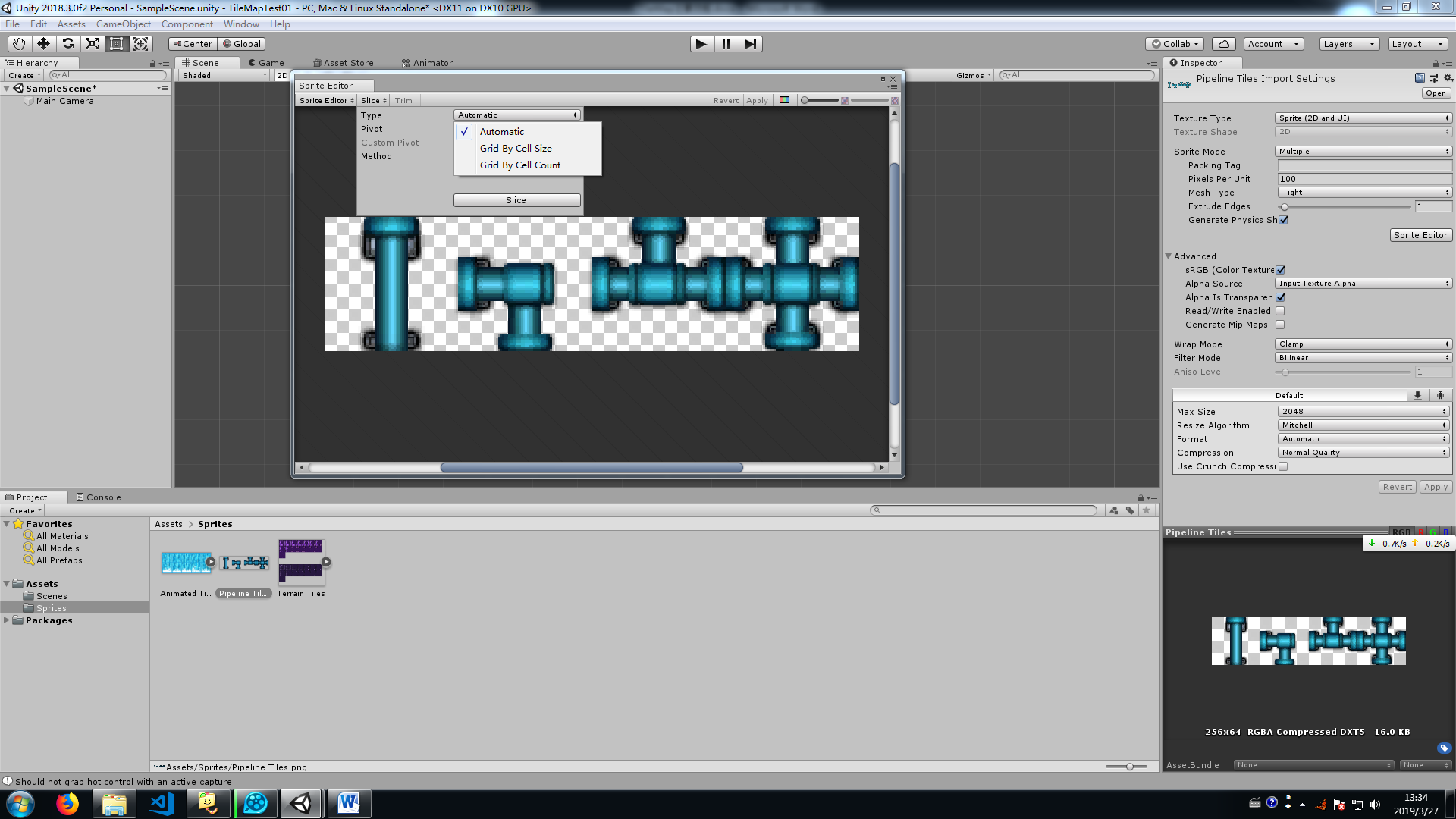Open the Filter Mode dropdown

tap(1363, 358)
